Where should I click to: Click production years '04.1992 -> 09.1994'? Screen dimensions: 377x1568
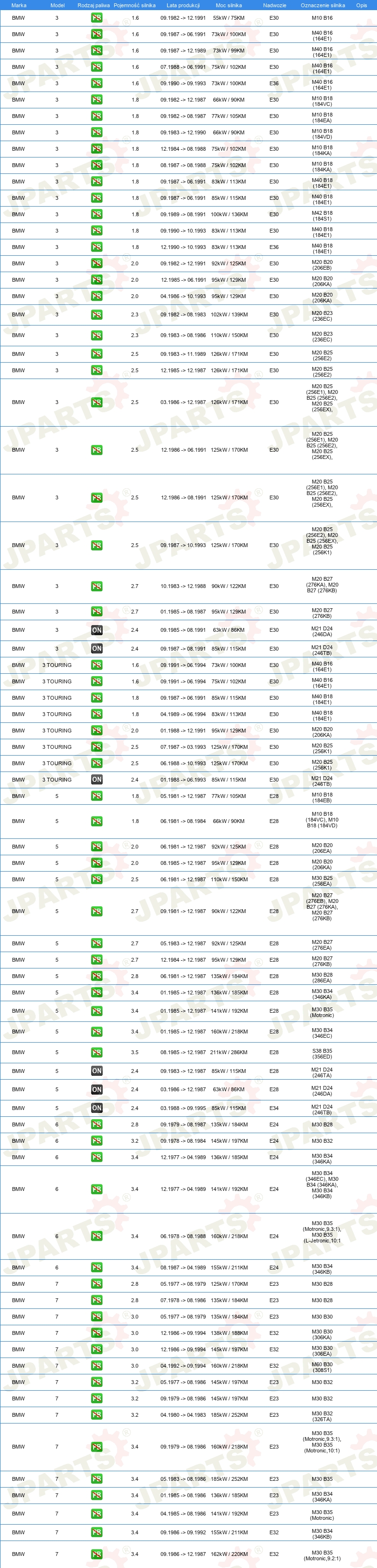point(183,1366)
